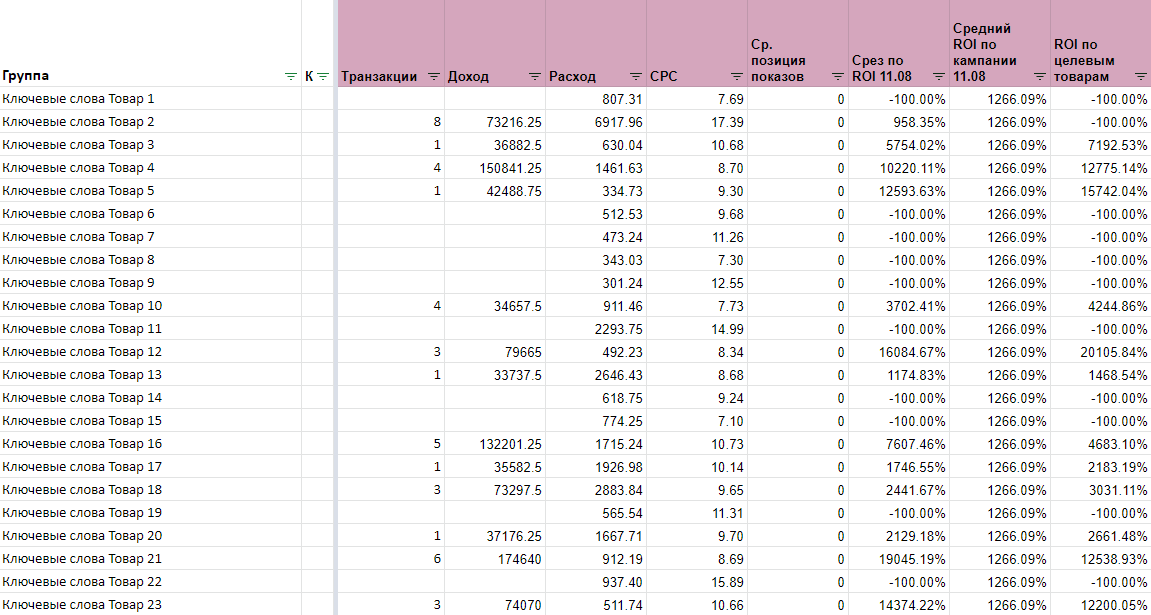Select cell Ключевые слова Товар 16
The image size is (1151, 615).
pyautogui.click(x=150, y=443)
